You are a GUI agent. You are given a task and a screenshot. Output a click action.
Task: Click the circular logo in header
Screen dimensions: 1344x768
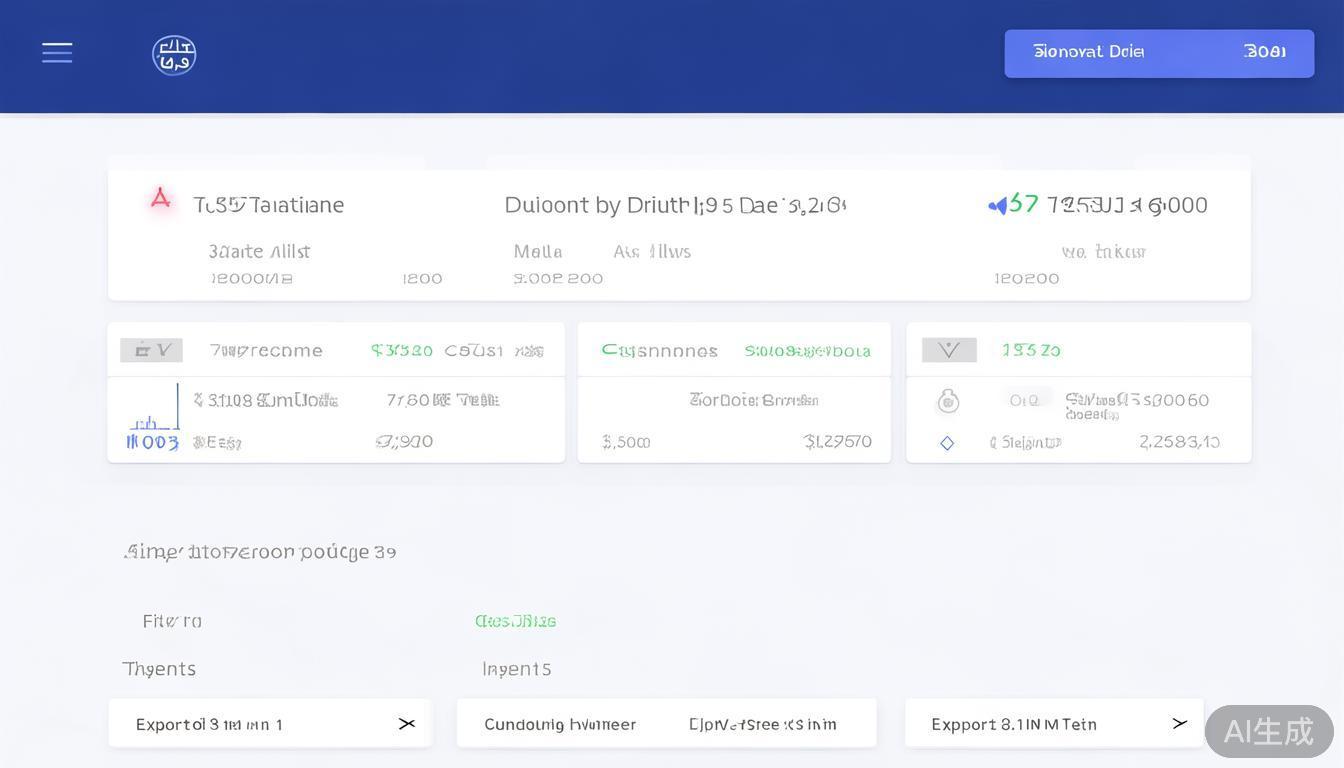(174, 55)
